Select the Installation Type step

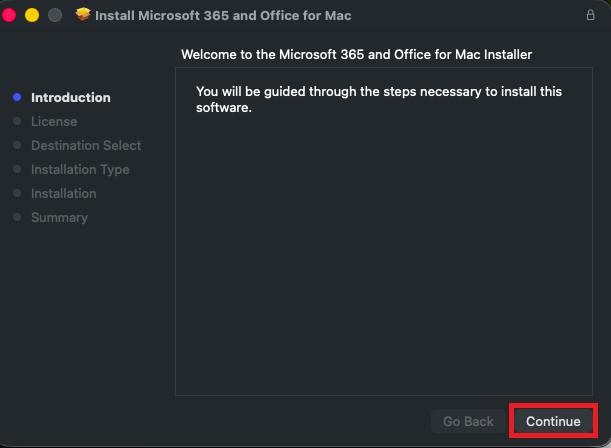(80, 169)
